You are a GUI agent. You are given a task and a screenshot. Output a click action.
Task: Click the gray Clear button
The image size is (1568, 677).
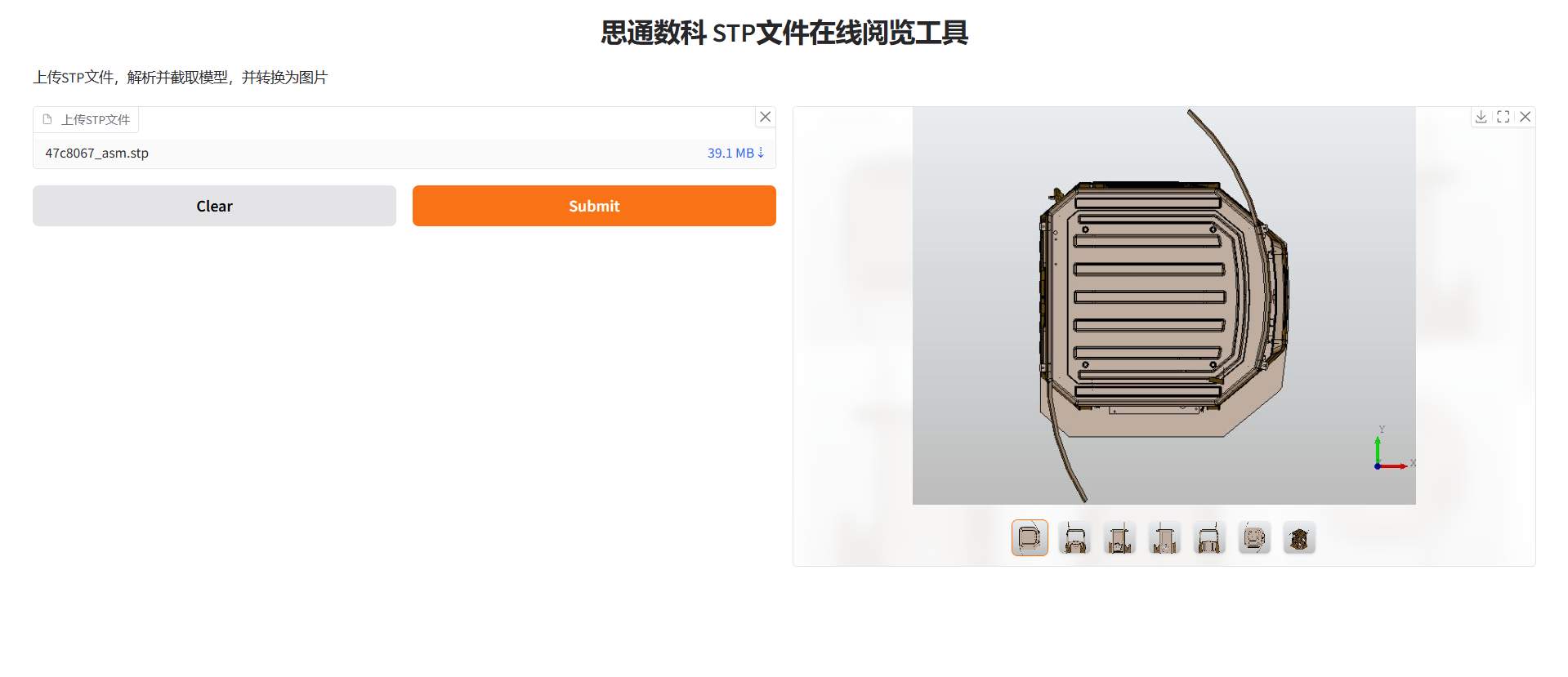214,206
